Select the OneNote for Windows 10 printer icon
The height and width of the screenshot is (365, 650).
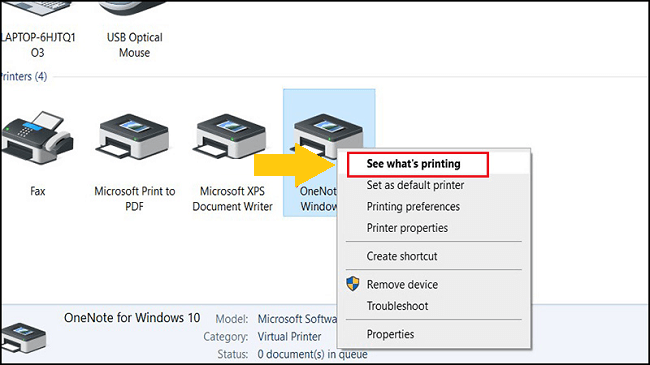click(328, 137)
